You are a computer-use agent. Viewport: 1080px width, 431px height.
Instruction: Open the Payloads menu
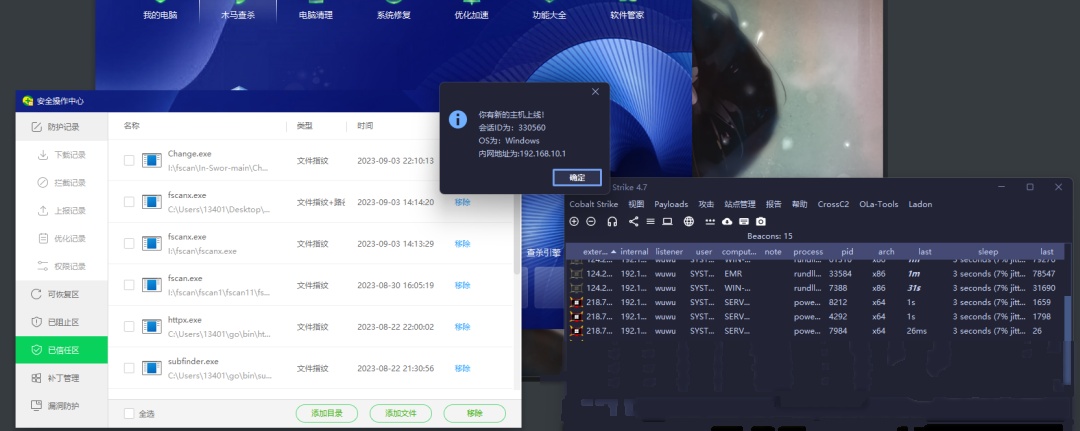tap(671, 204)
